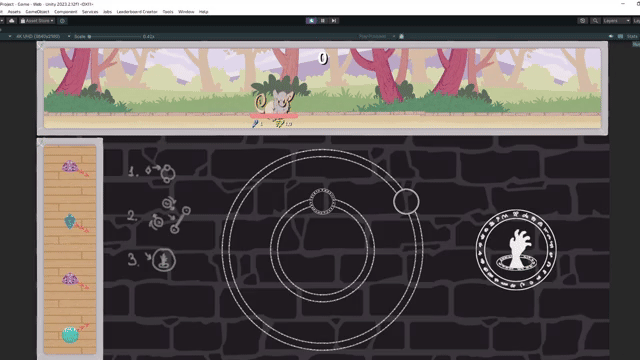Open the Tools menu
Image resolution: width=640 pixels, height=360 pixels.
point(168,12)
